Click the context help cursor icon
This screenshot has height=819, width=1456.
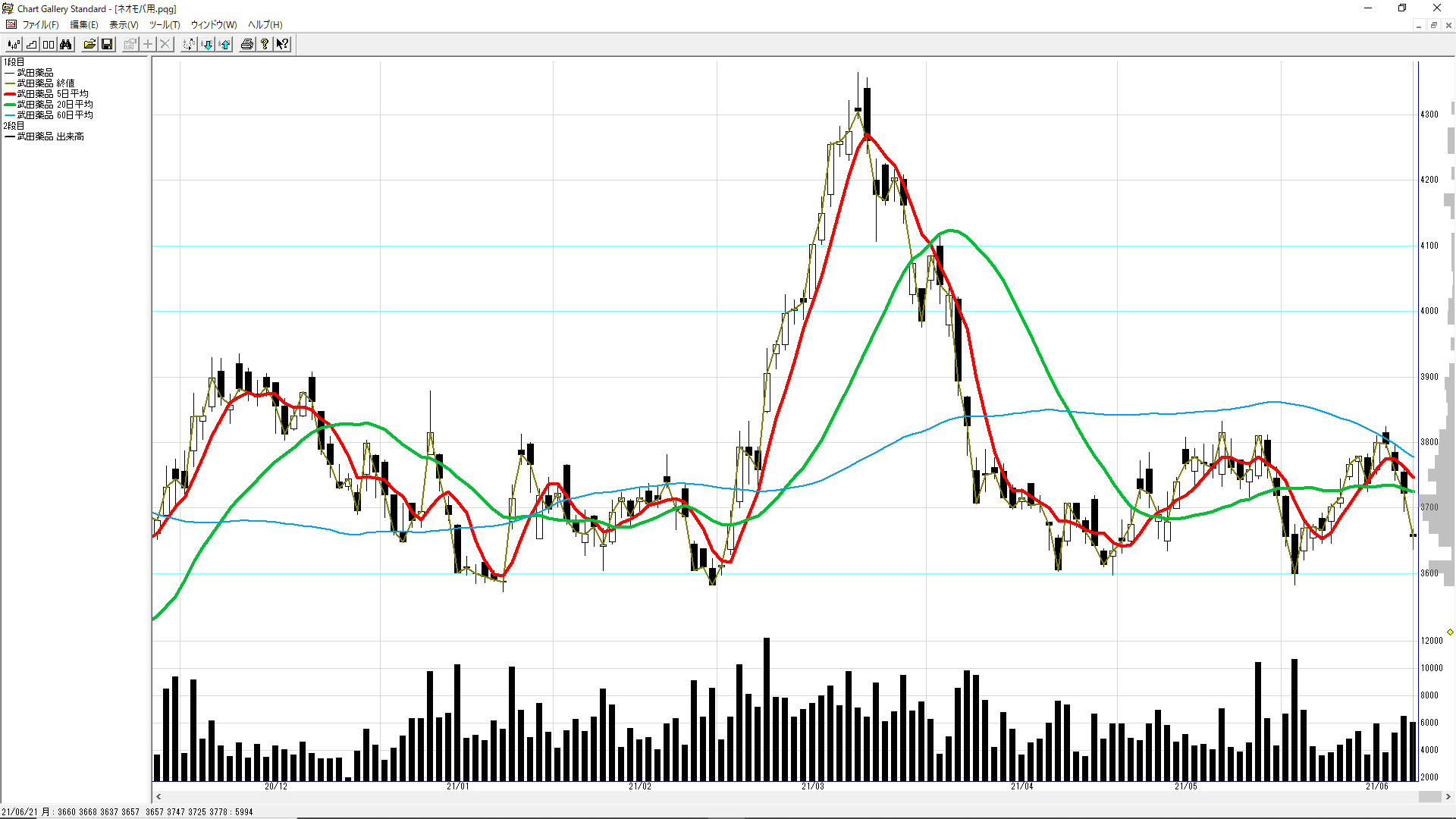[282, 45]
